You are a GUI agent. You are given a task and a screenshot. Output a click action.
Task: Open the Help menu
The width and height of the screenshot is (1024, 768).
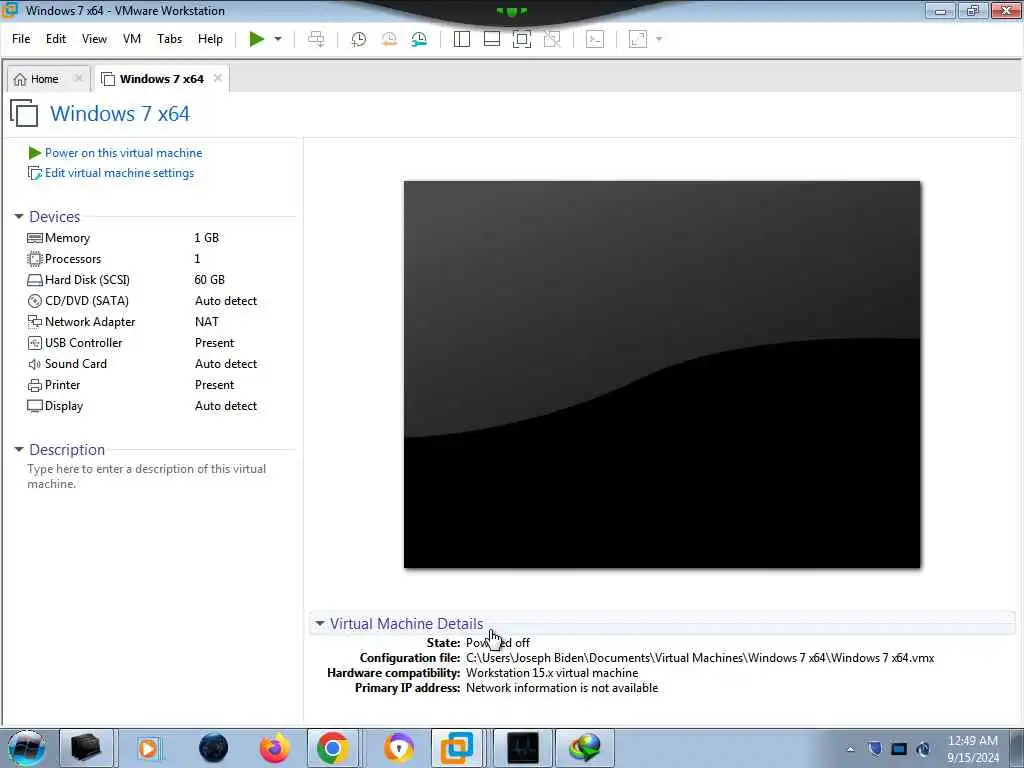210,39
